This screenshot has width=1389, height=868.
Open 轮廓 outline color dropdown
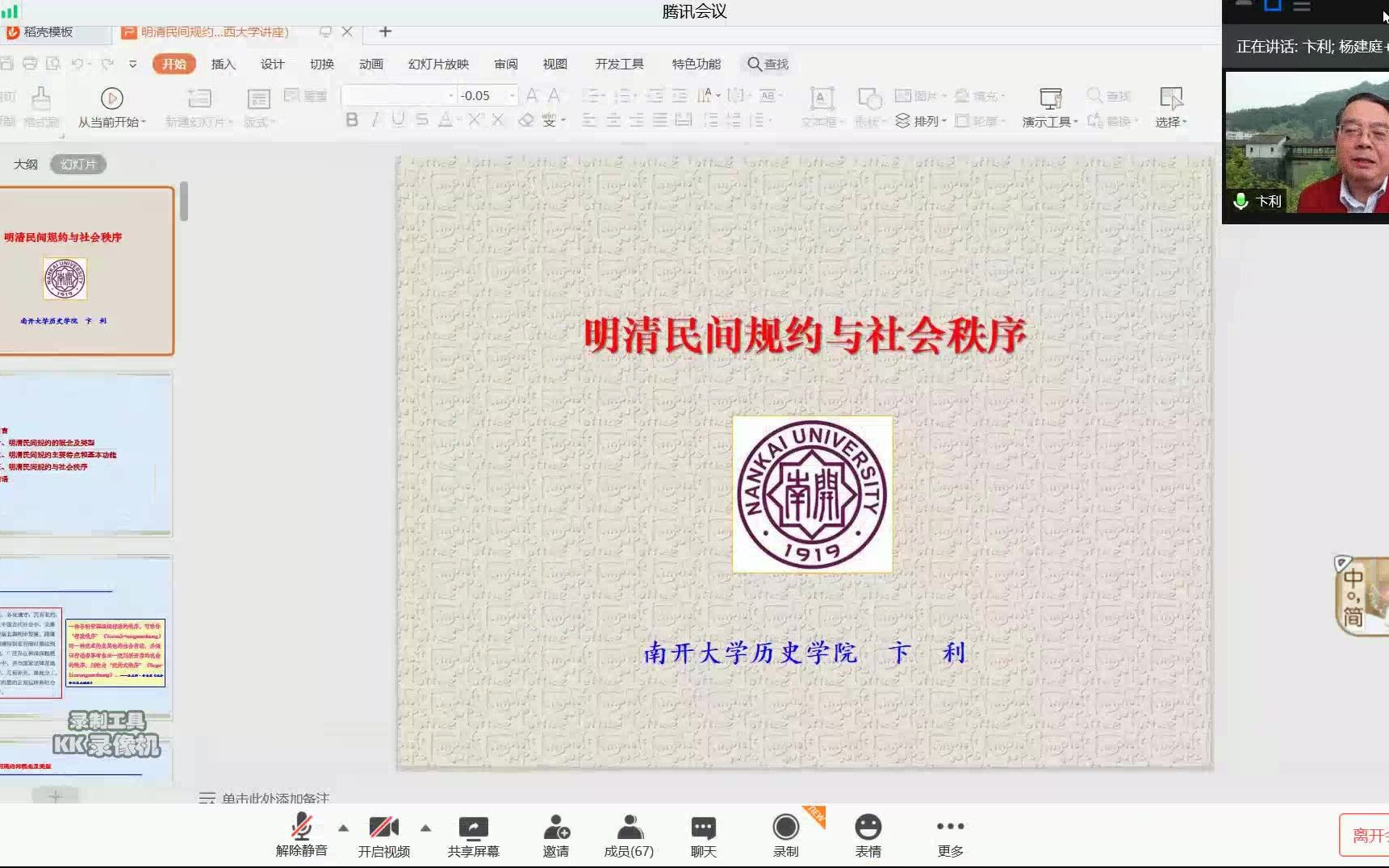(x=980, y=121)
